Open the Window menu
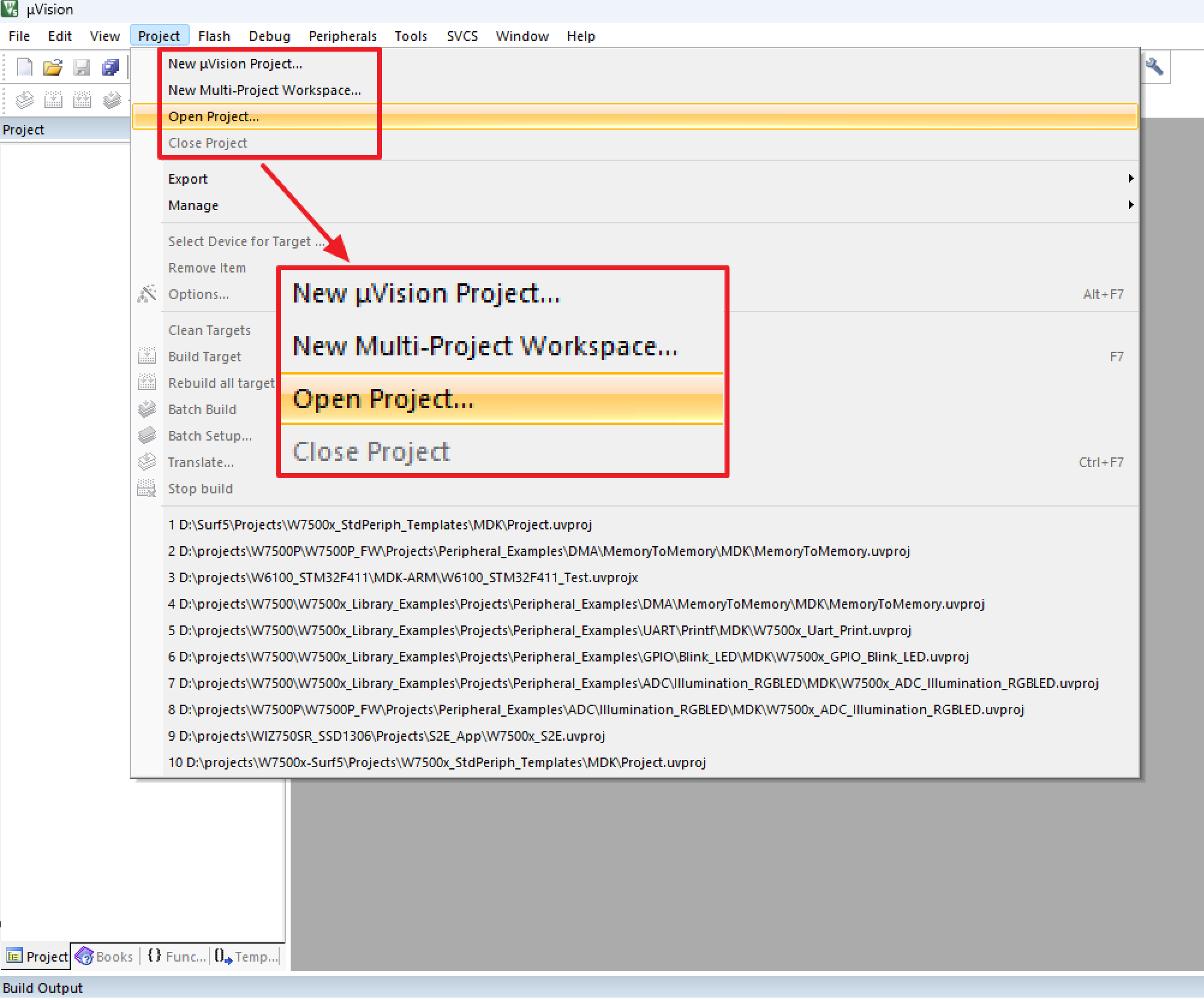Image resolution: width=1204 pixels, height=1000 pixels. 522,36
